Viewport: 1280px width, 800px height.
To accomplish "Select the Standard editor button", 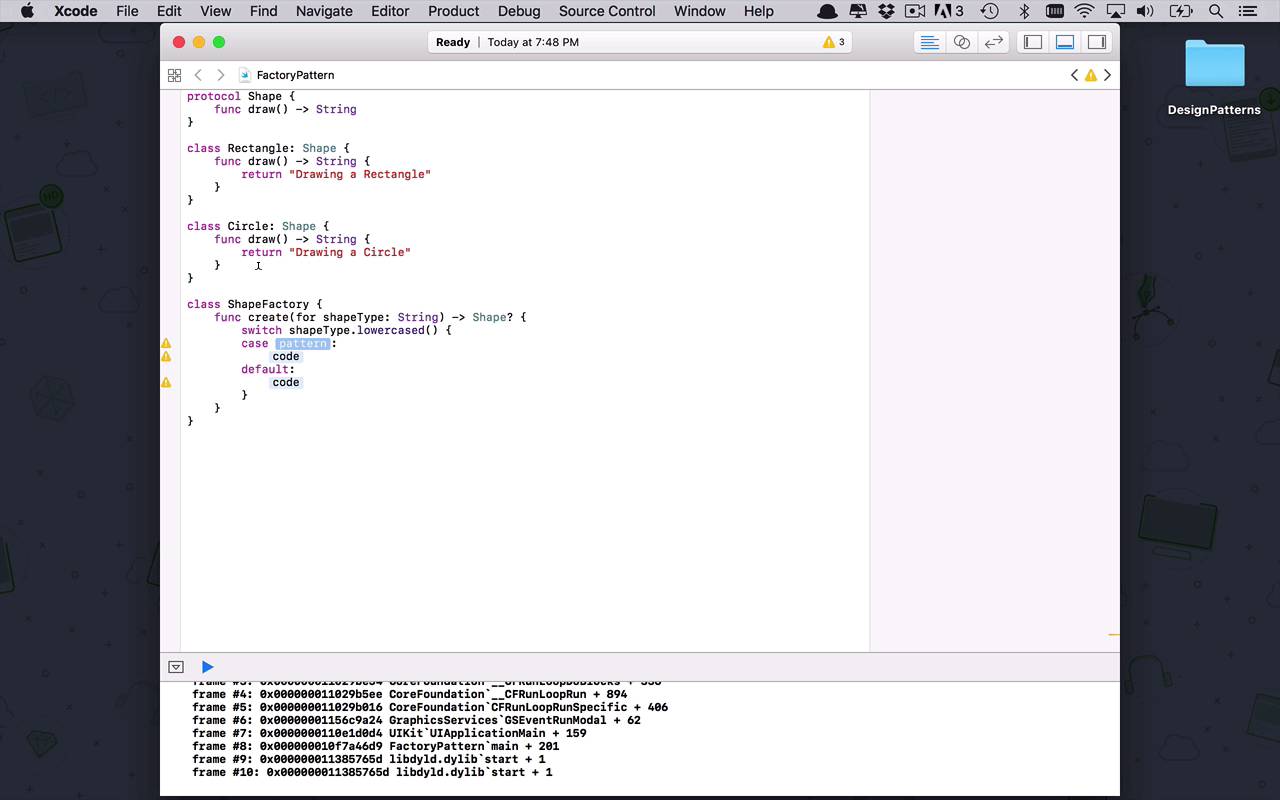I will [x=929, y=42].
